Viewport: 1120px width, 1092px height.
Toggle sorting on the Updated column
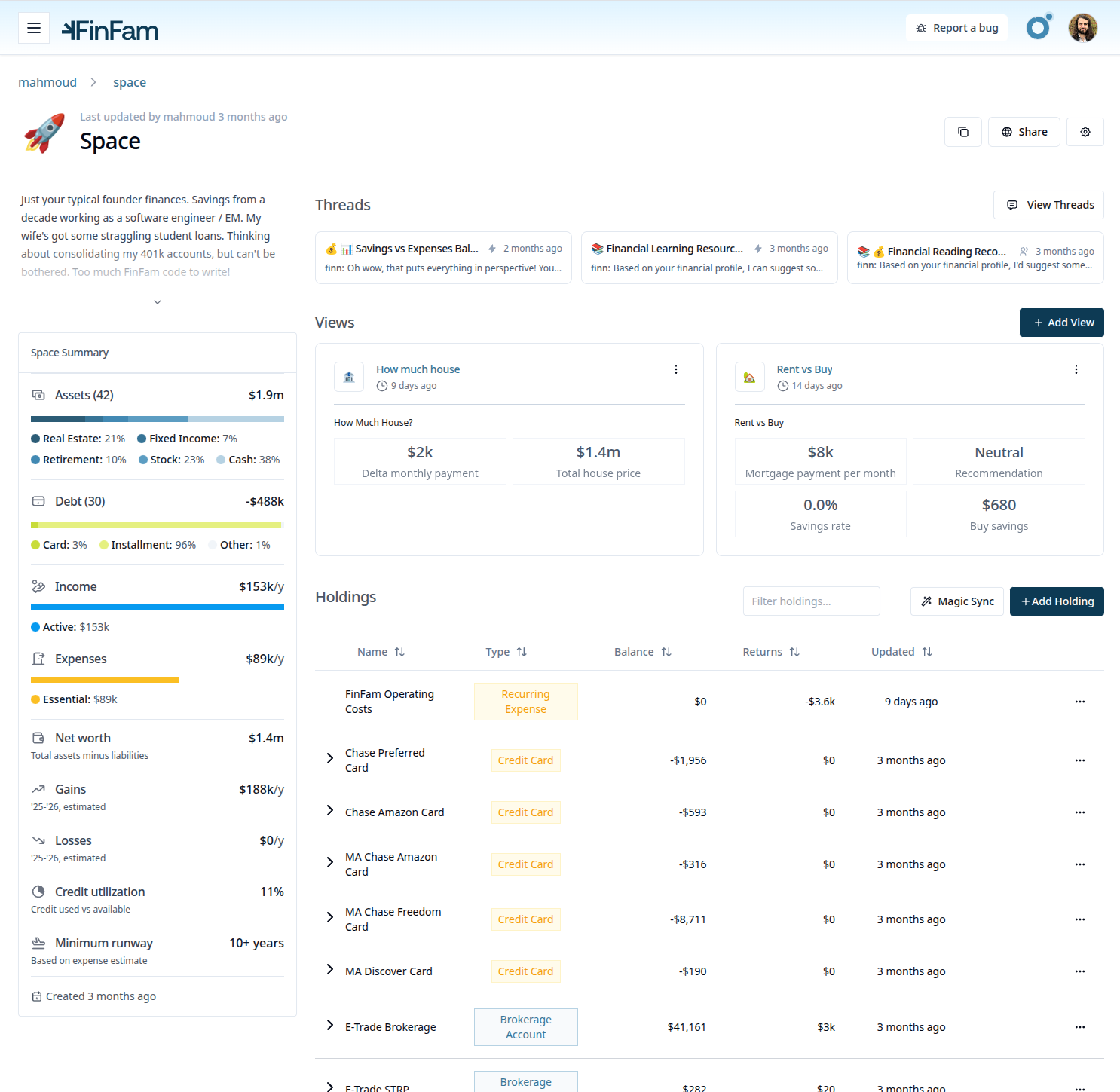click(901, 652)
